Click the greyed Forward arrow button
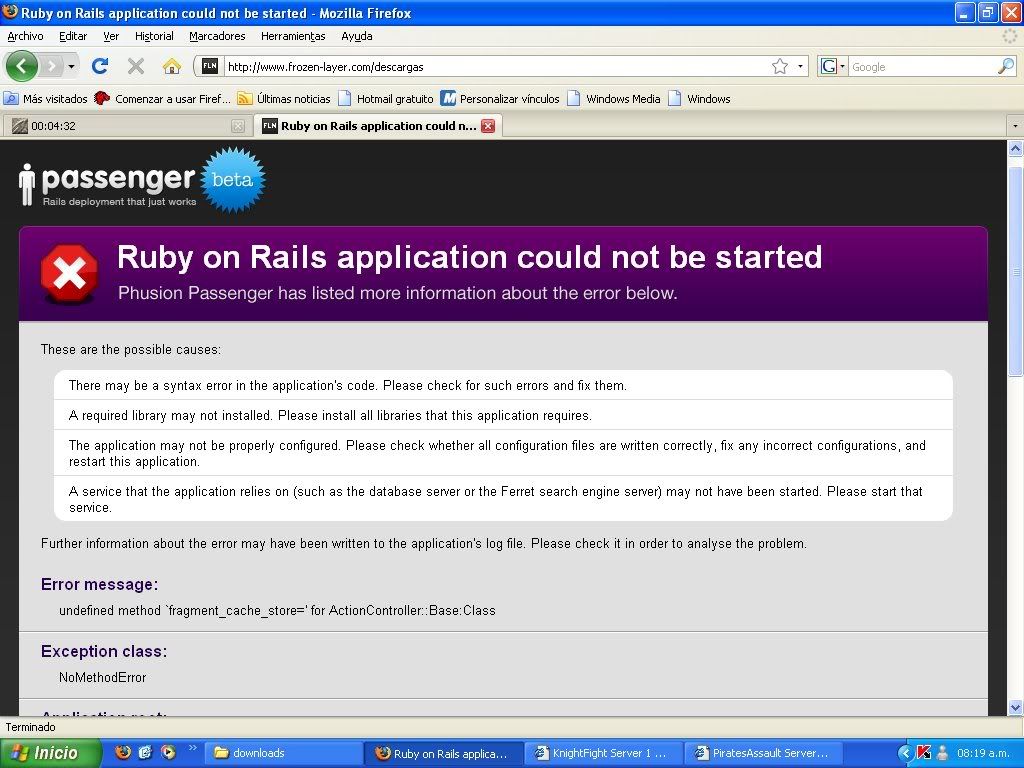Screen dimensions: 1024x768 point(51,66)
